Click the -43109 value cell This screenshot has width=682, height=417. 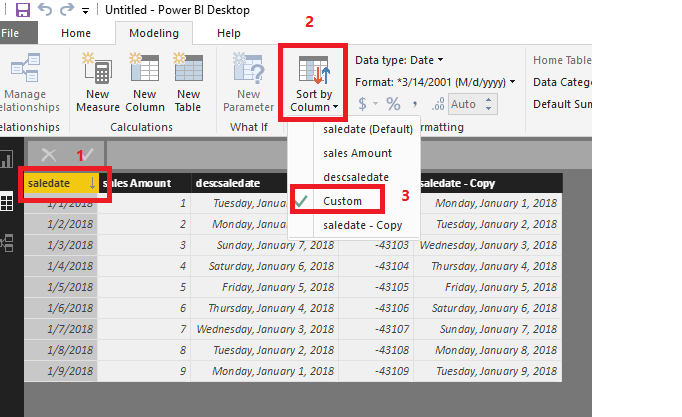point(376,371)
